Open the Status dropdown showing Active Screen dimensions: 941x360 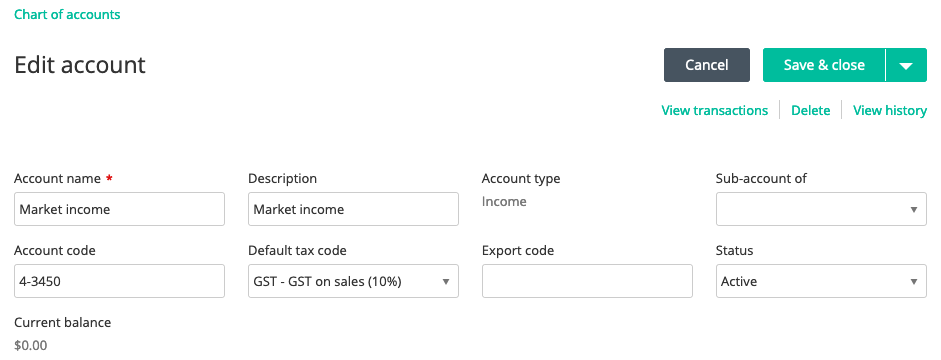coord(821,281)
